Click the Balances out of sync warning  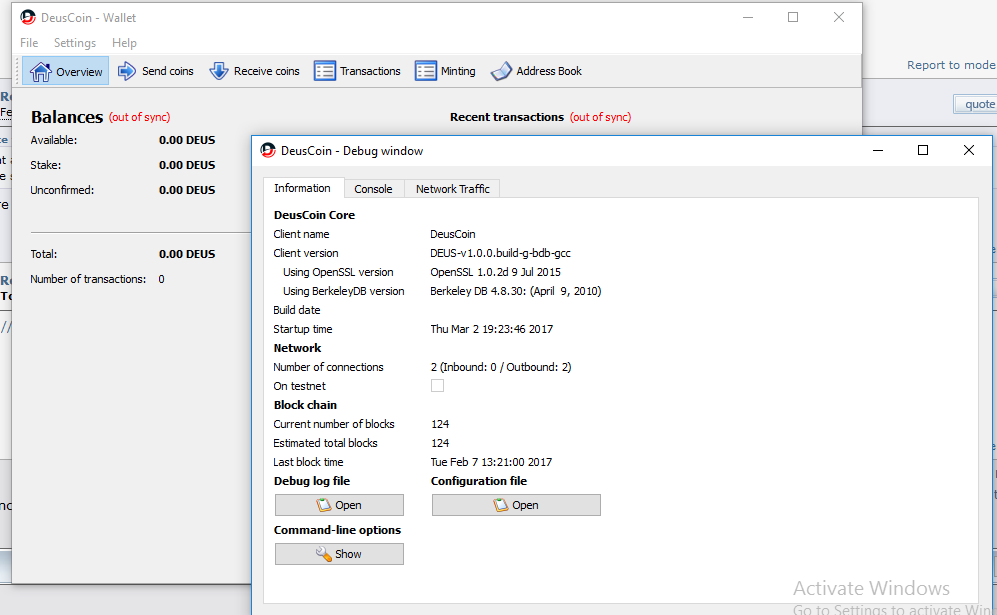tap(139, 117)
